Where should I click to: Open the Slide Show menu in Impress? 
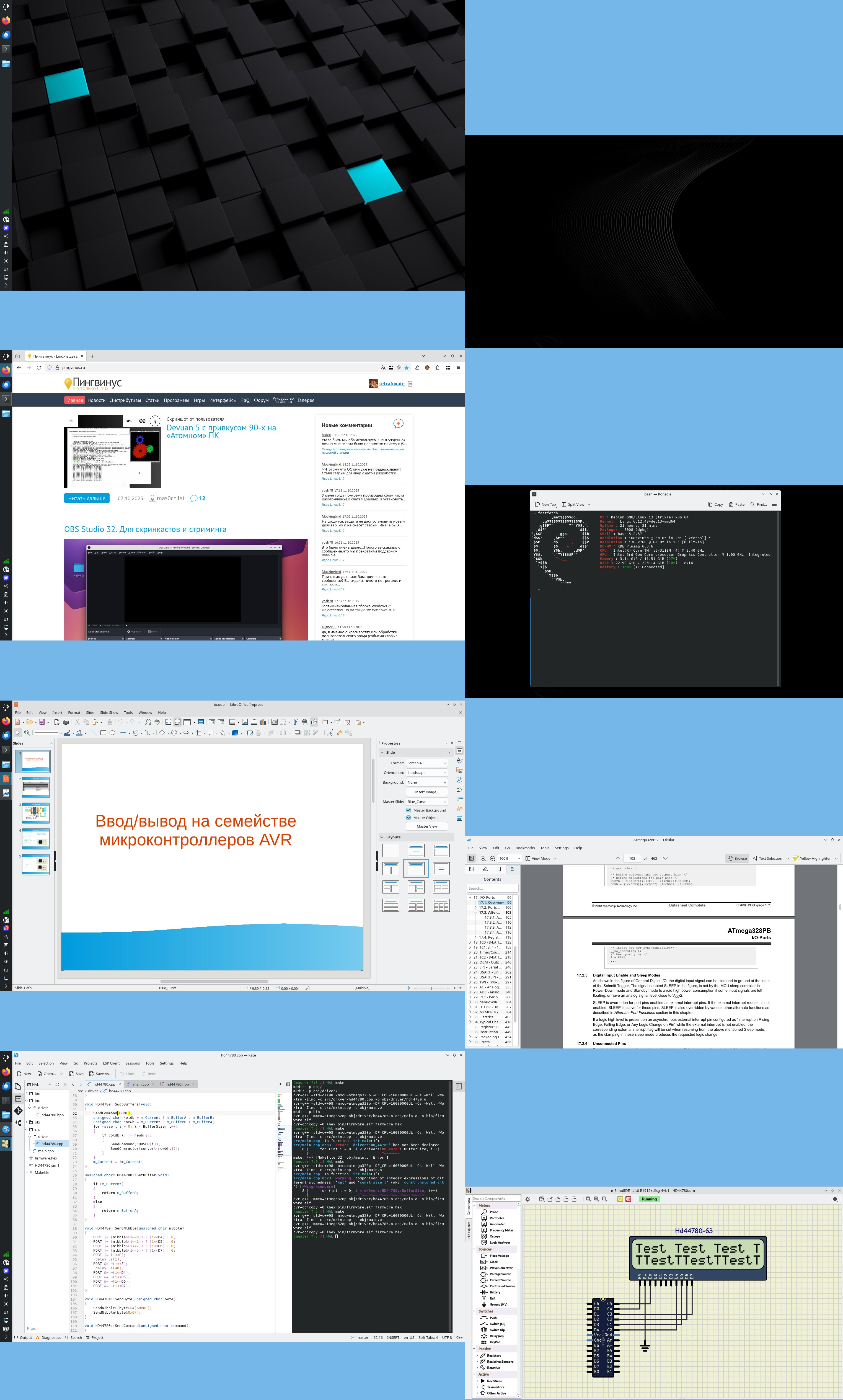pyautogui.click(x=109, y=712)
